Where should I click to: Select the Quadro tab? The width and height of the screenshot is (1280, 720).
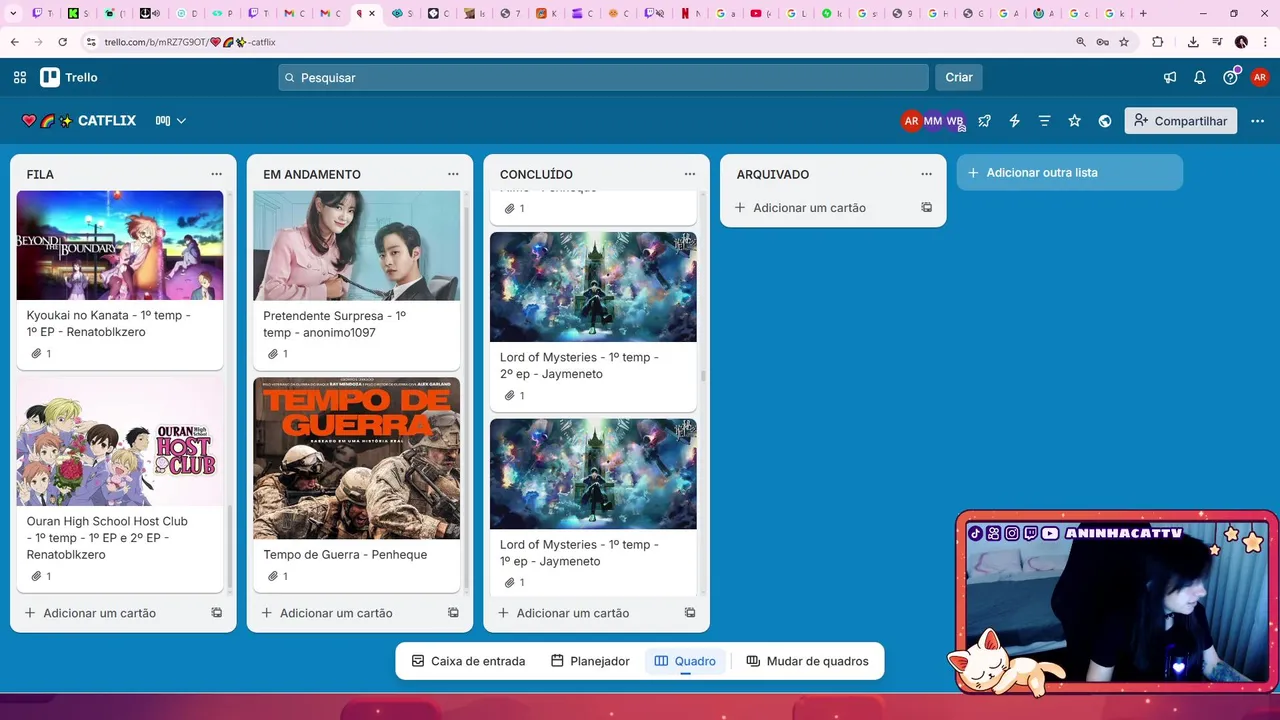pyautogui.click(x=685, y=661)
